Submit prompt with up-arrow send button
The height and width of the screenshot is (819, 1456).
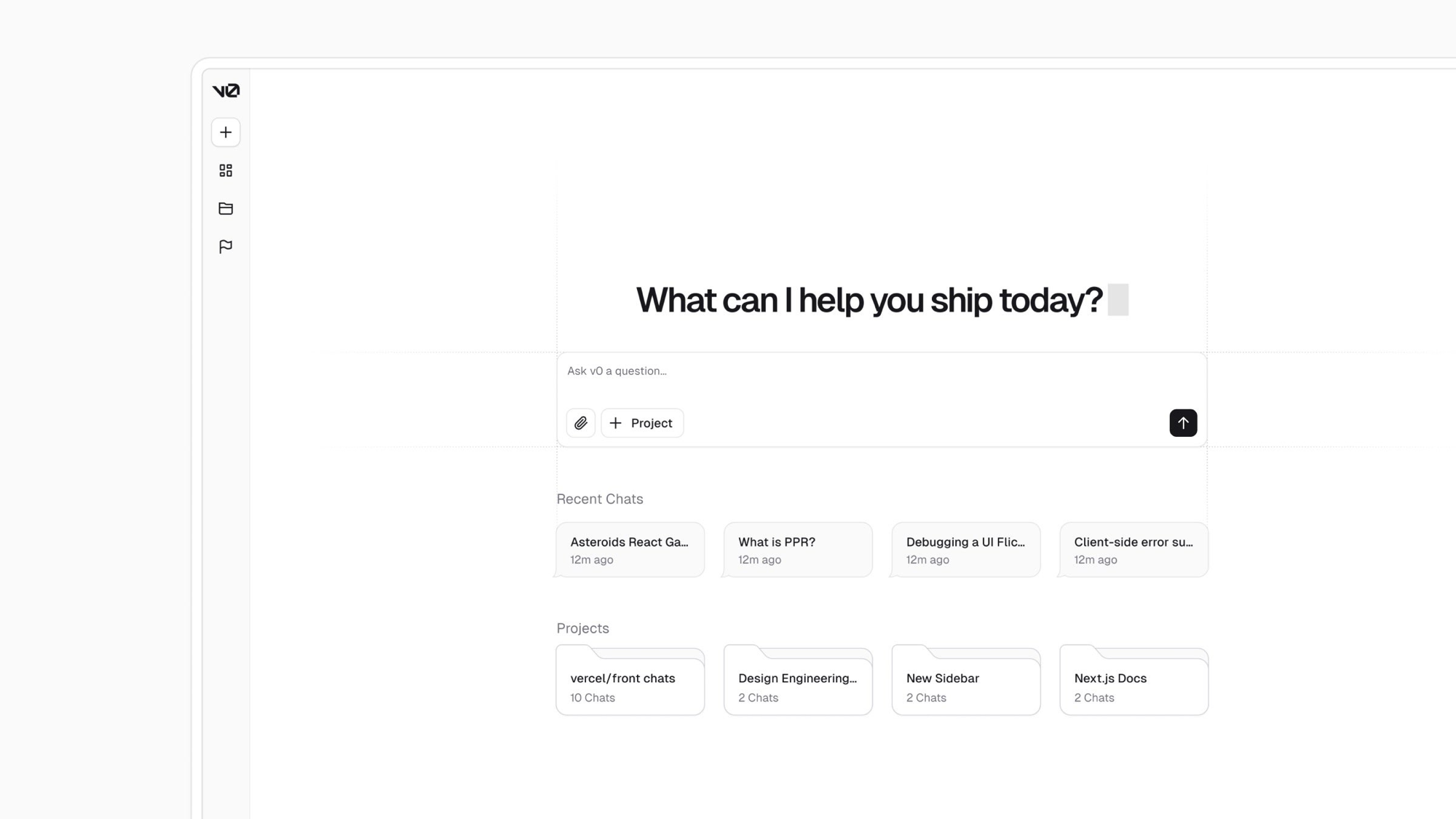(x=1183, y=423)
